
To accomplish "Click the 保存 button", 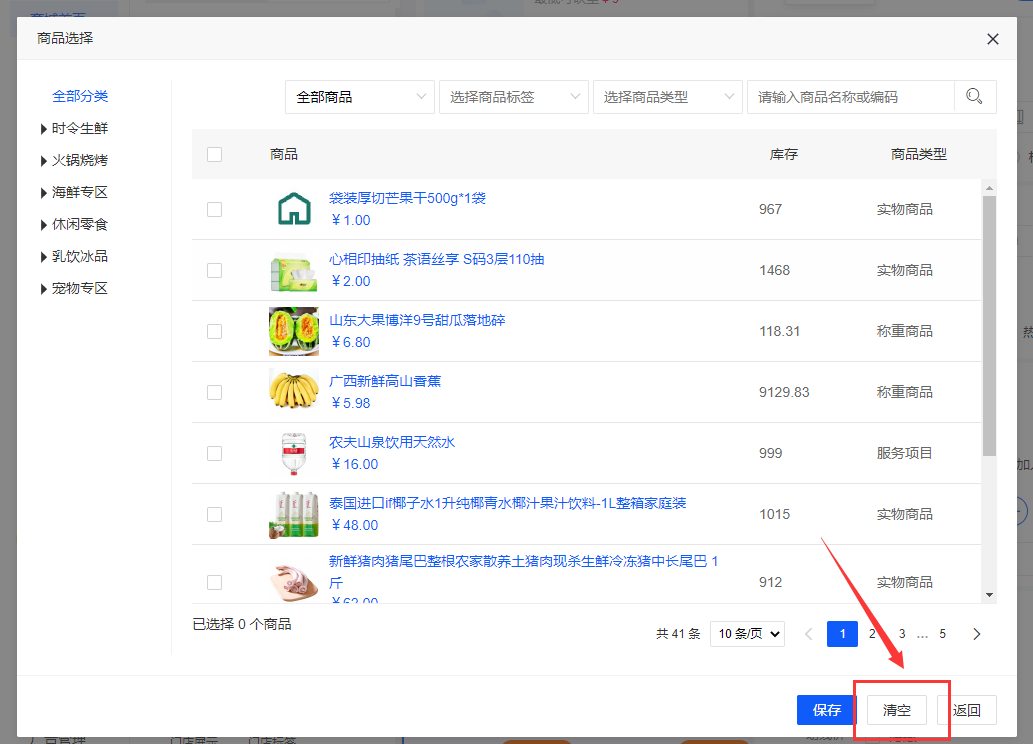I will [826, 710].
